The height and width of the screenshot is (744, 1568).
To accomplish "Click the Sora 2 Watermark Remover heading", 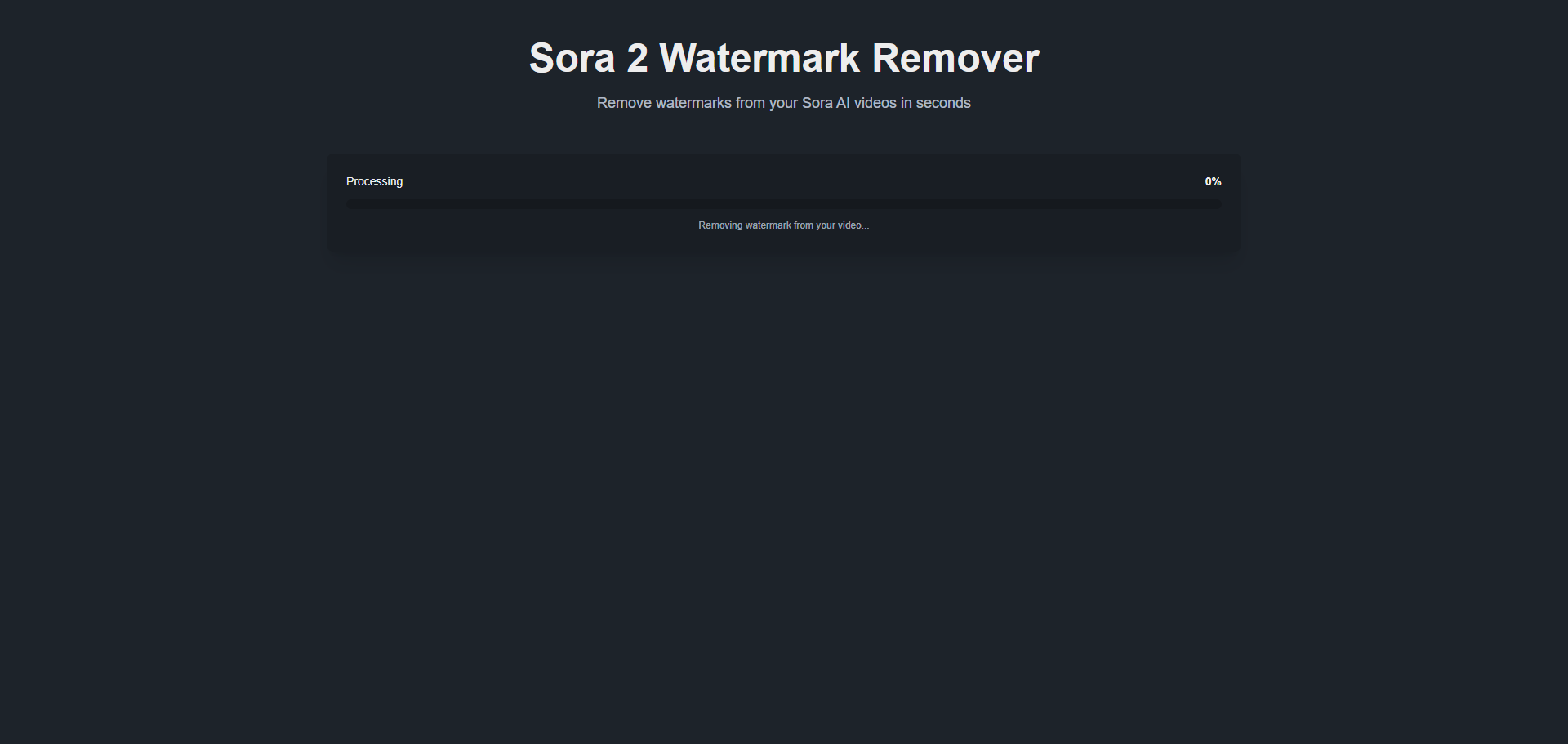I will point(784,59).
